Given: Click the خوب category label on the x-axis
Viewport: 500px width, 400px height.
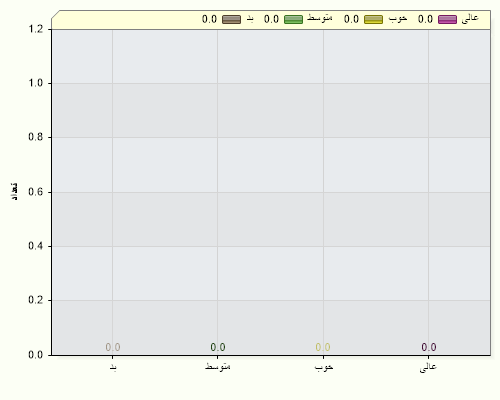Looking at the screenshot, I should (324, 367).
